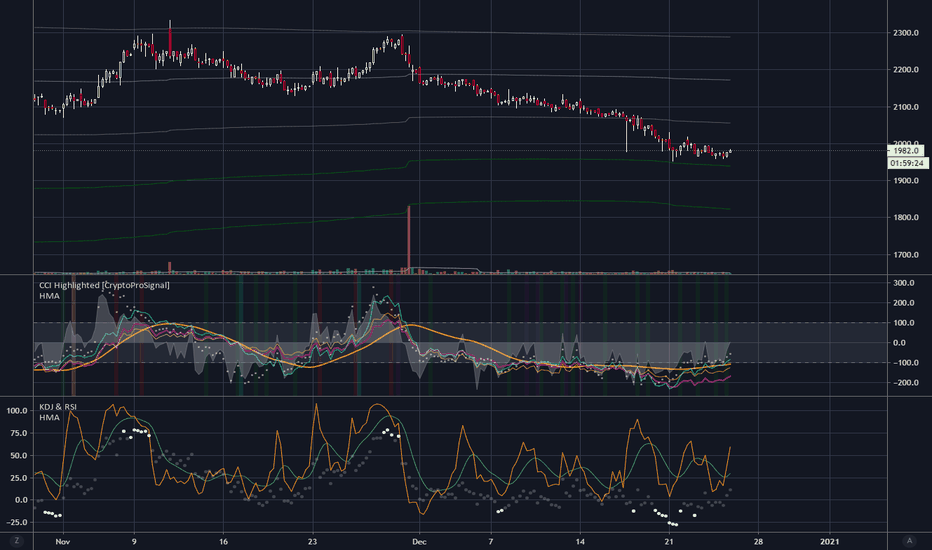This screenshot has width=932, height=550.
Task: Open the CCI Highlighted [CryptoProSignal] indicator label
Action: click(104, 285)
